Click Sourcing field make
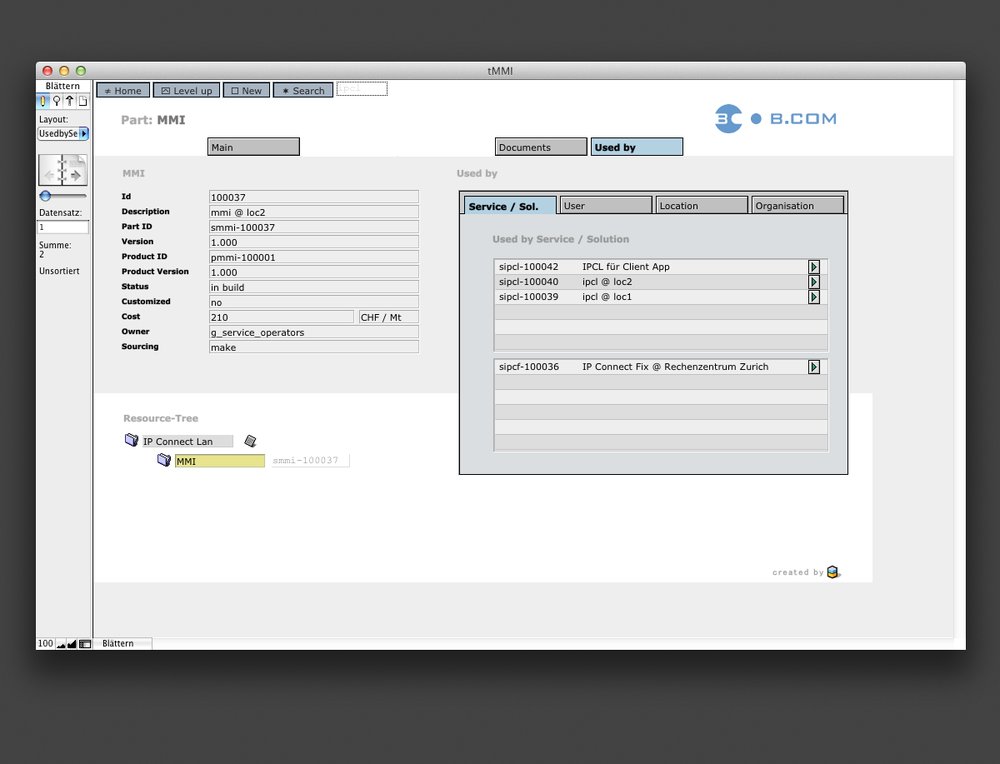 (x=314, y=347)
